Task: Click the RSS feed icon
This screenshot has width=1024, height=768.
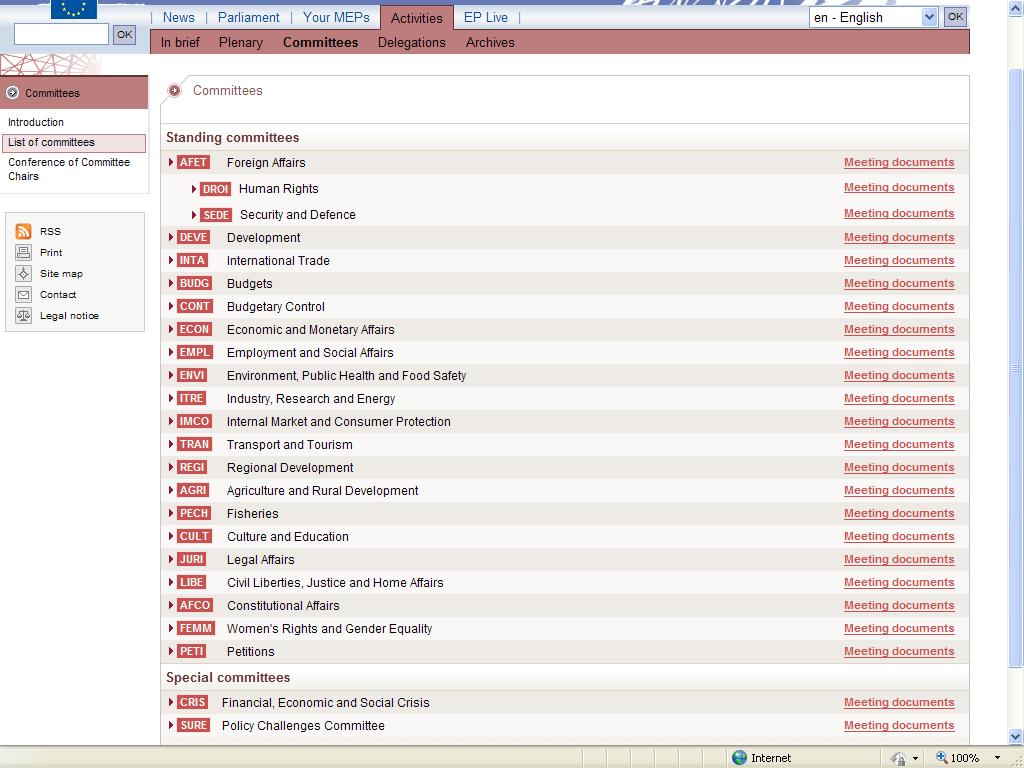Action: click(x=23, y=231)
